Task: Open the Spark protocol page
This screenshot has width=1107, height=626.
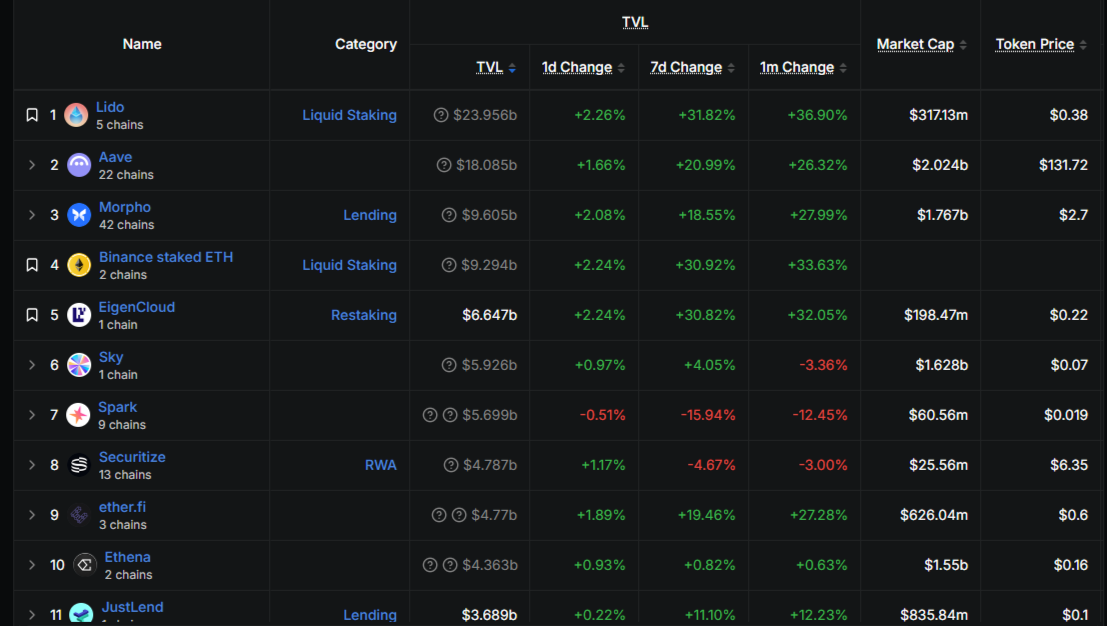Action: point(117,407)
